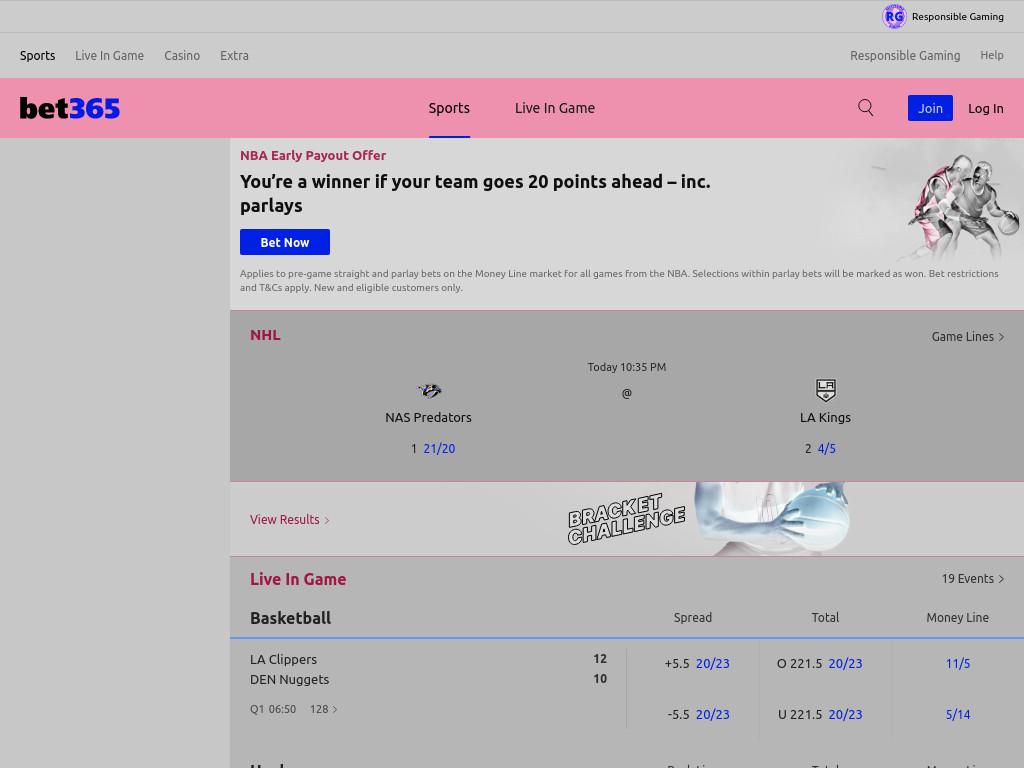
Task: Click the LA Kings team name
Action: pos(825,417)
